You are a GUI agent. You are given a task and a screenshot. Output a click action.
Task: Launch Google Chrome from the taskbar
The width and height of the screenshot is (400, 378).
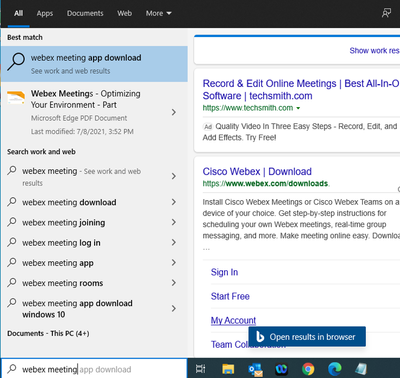coord(308,369)
